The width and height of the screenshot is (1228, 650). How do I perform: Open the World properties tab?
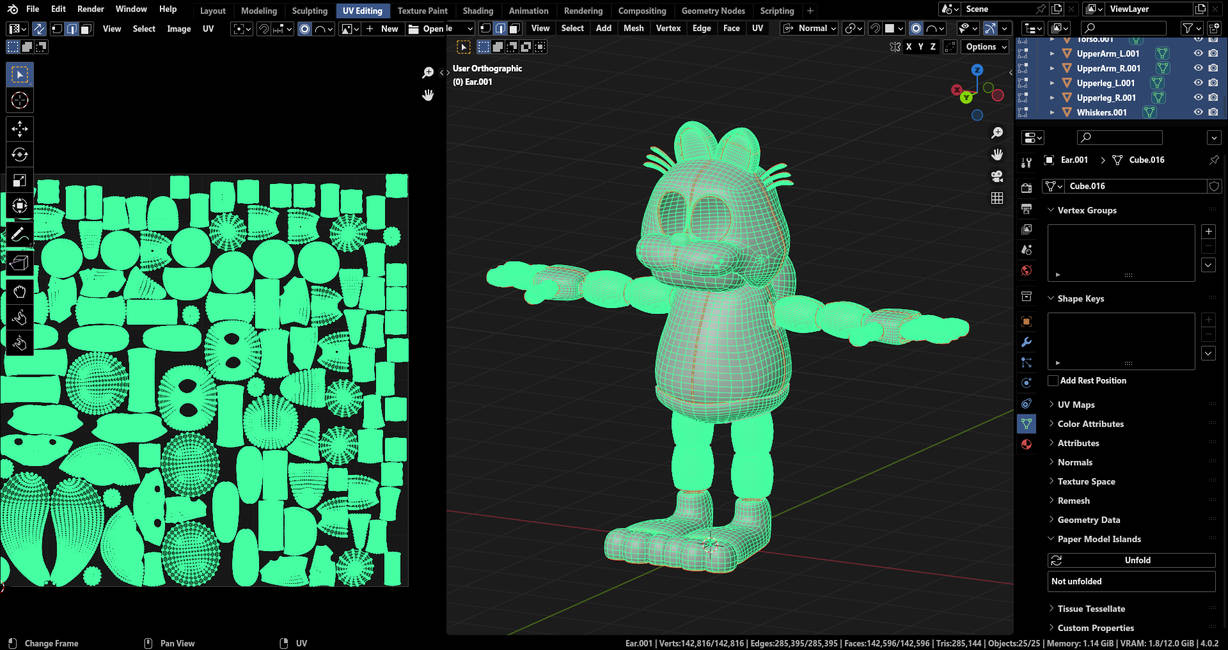tap(1026, 270)
